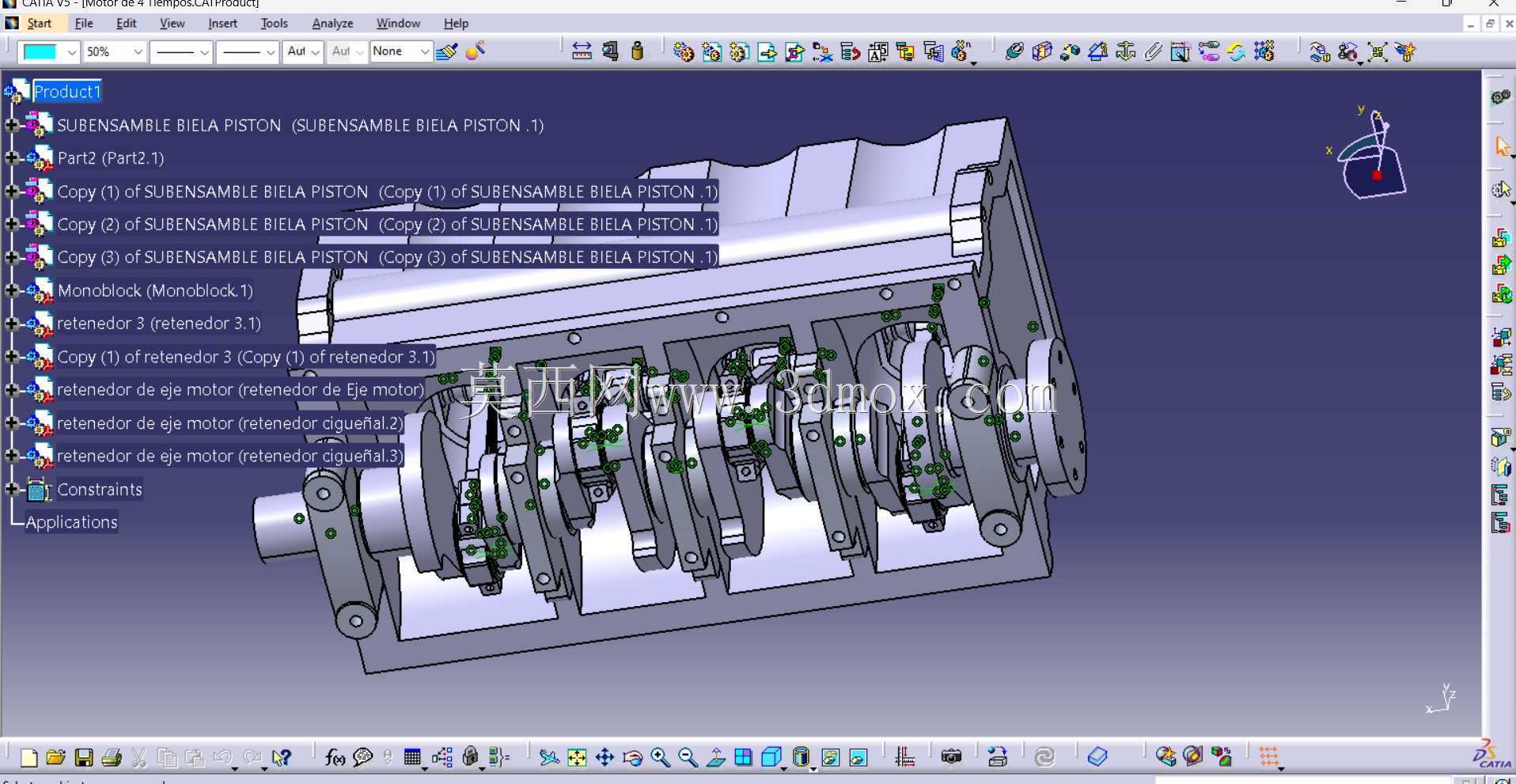Expand the Constraints tree node

(10, 489)
